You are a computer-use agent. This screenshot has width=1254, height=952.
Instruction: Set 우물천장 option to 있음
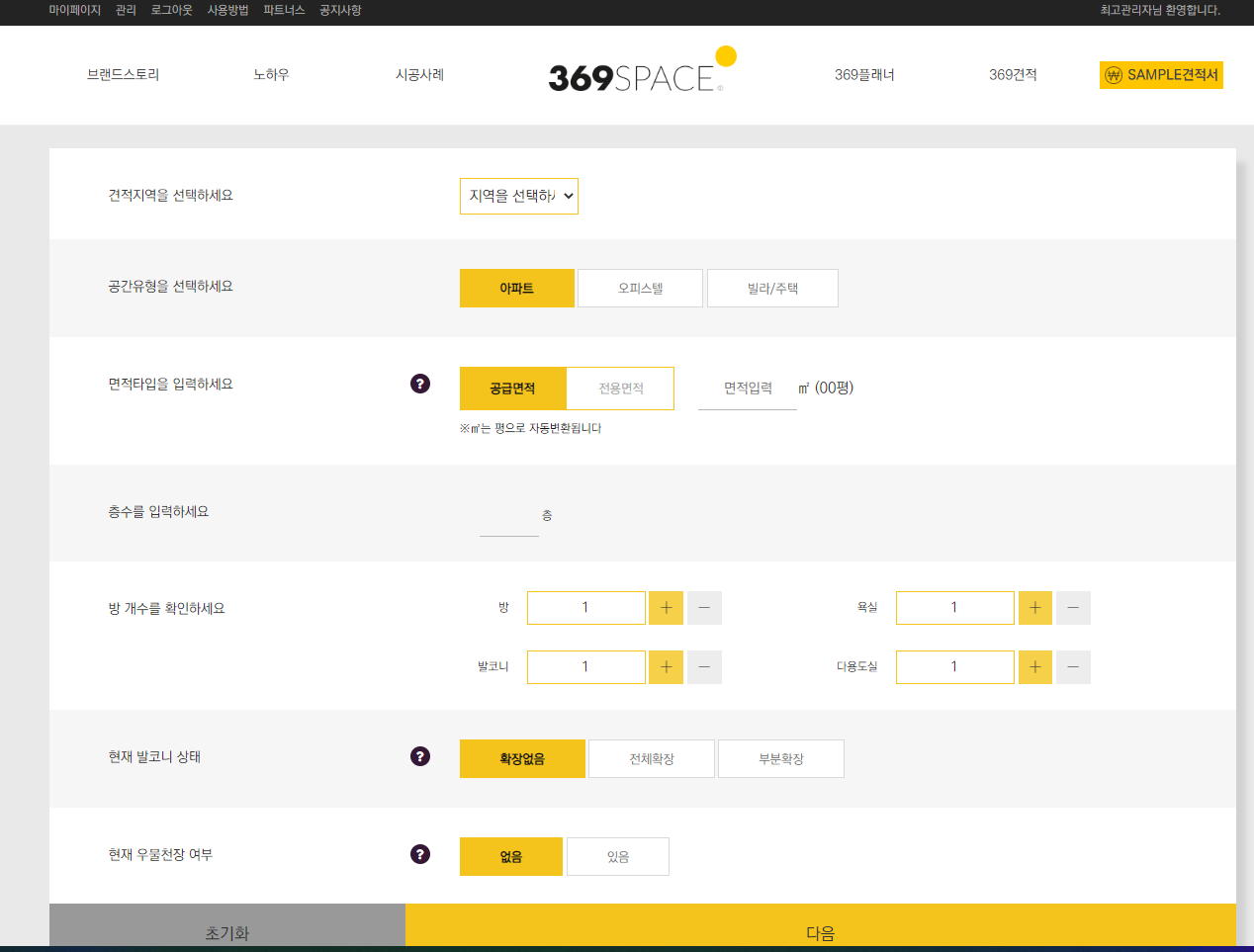tap(617, 857)
